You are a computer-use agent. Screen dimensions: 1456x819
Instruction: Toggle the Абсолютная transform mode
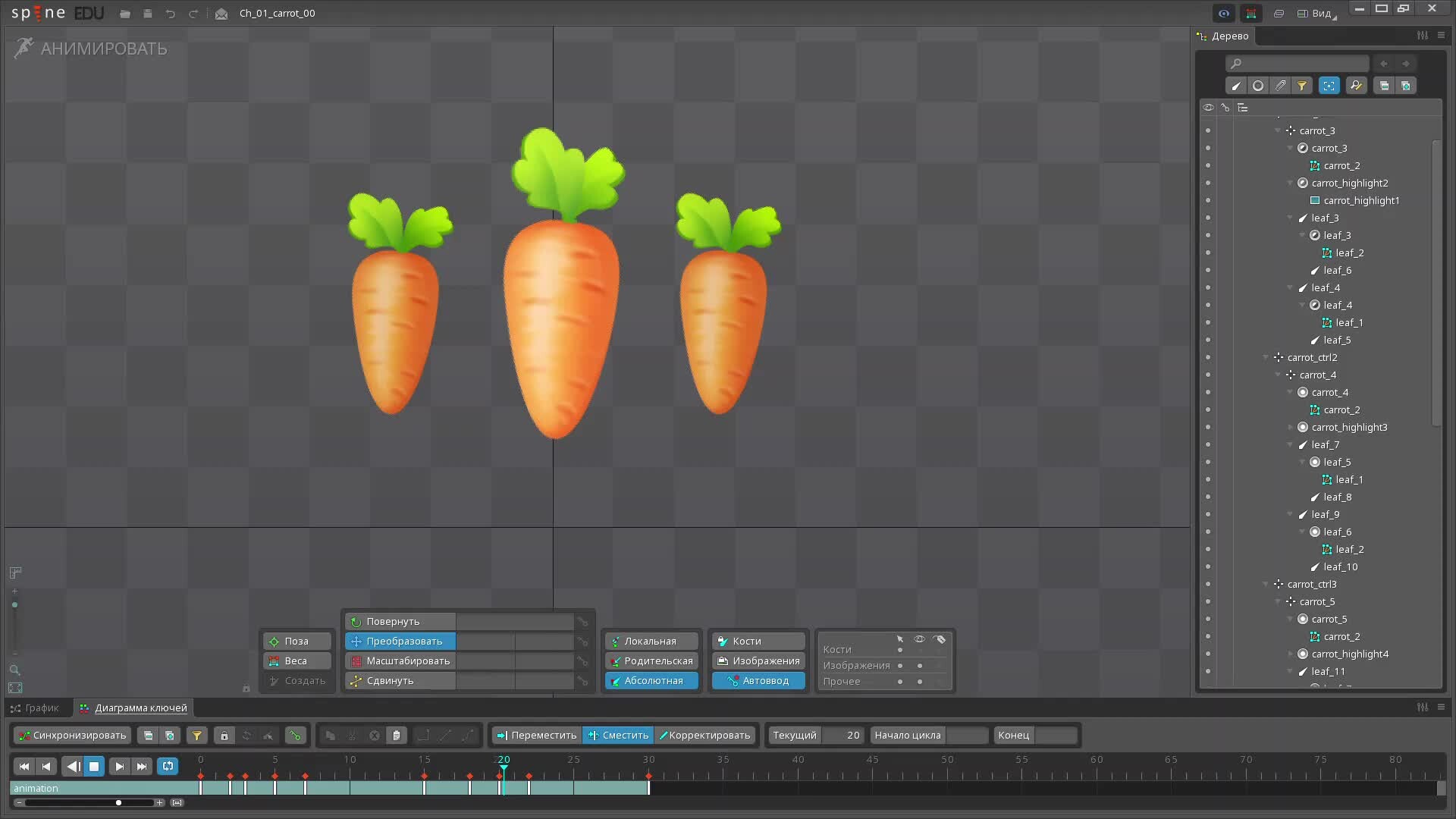click(x=651, y=680)
